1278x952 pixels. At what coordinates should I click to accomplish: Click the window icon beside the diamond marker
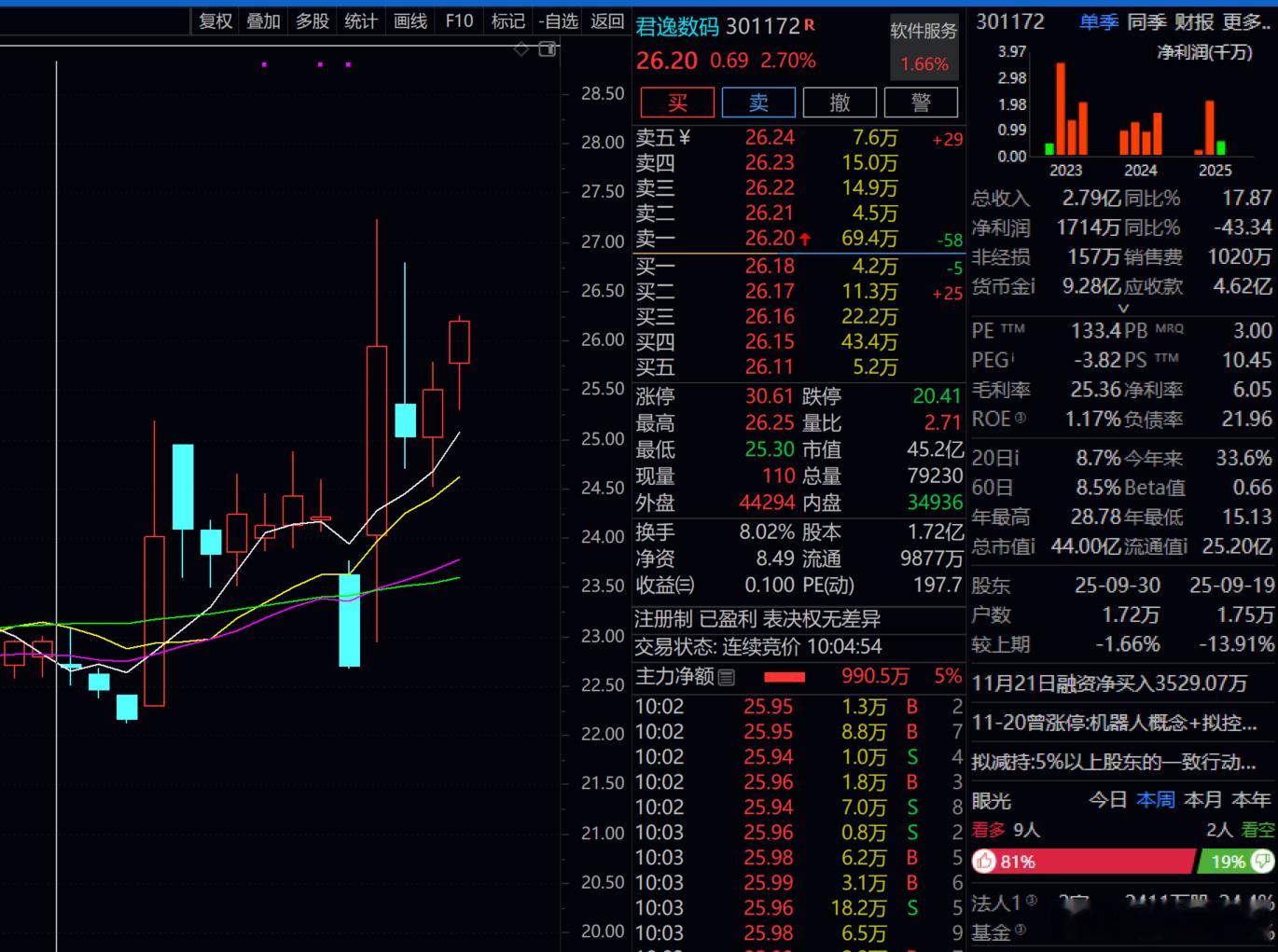pyautogui.click(x=548, y=48)
